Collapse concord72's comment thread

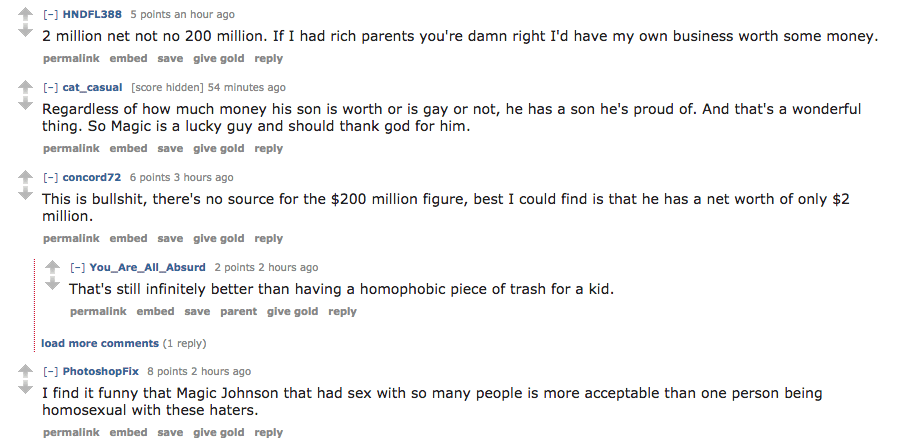(50, 178)
